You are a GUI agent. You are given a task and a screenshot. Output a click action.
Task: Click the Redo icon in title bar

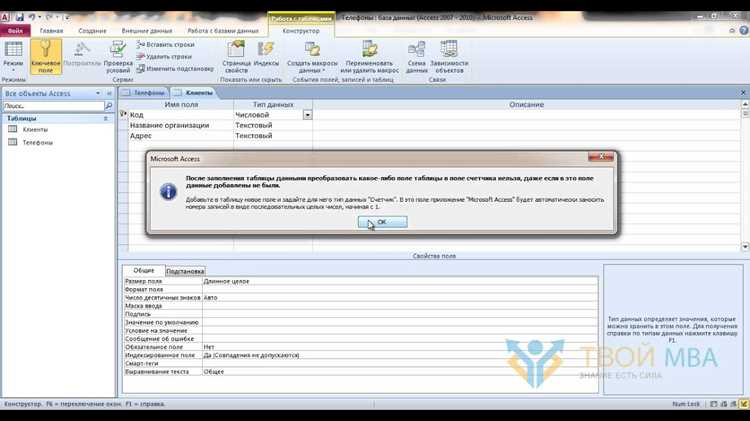coord(49,17)
